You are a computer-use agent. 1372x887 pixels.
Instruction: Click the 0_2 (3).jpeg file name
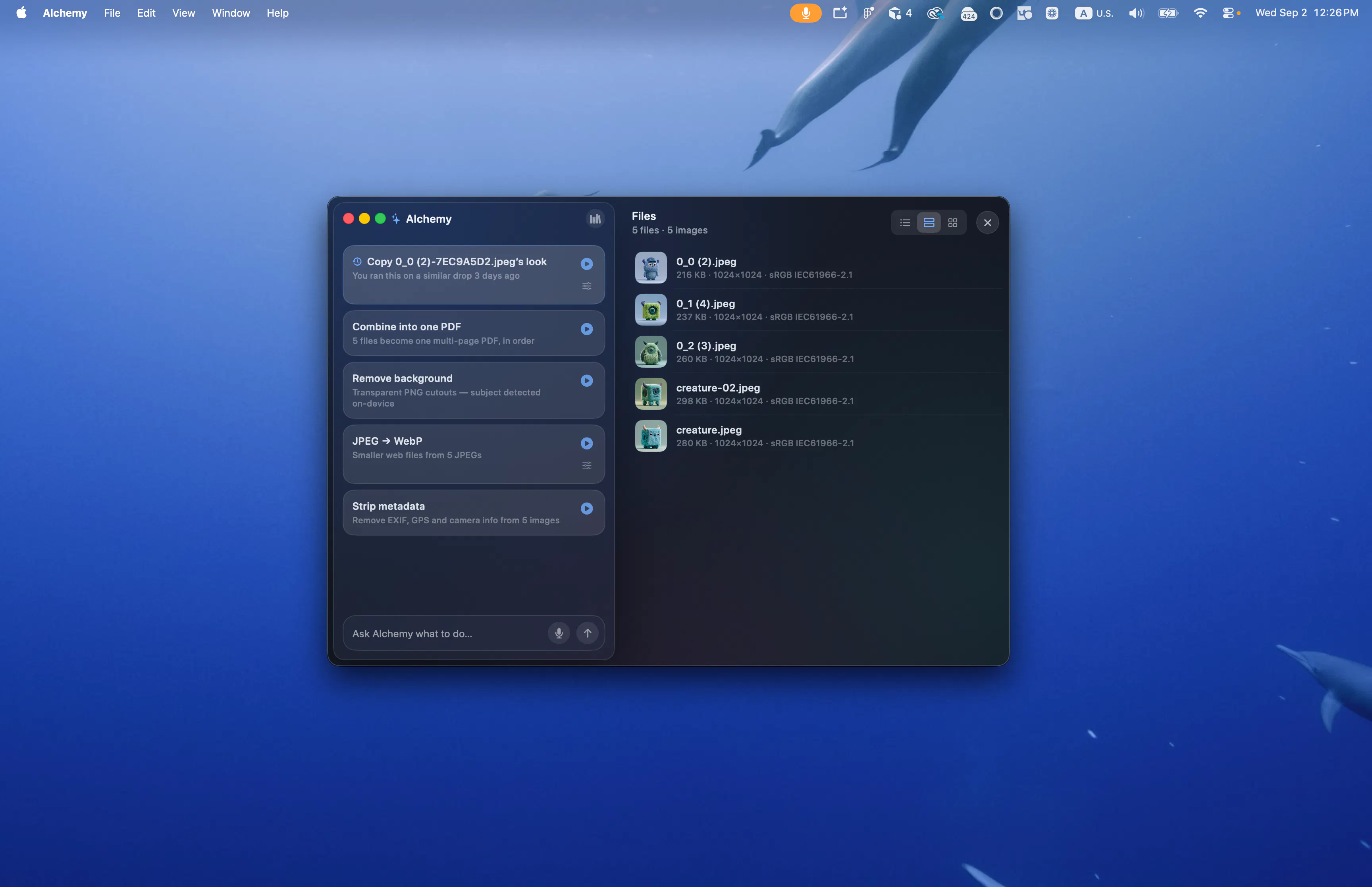pos(706,345)
